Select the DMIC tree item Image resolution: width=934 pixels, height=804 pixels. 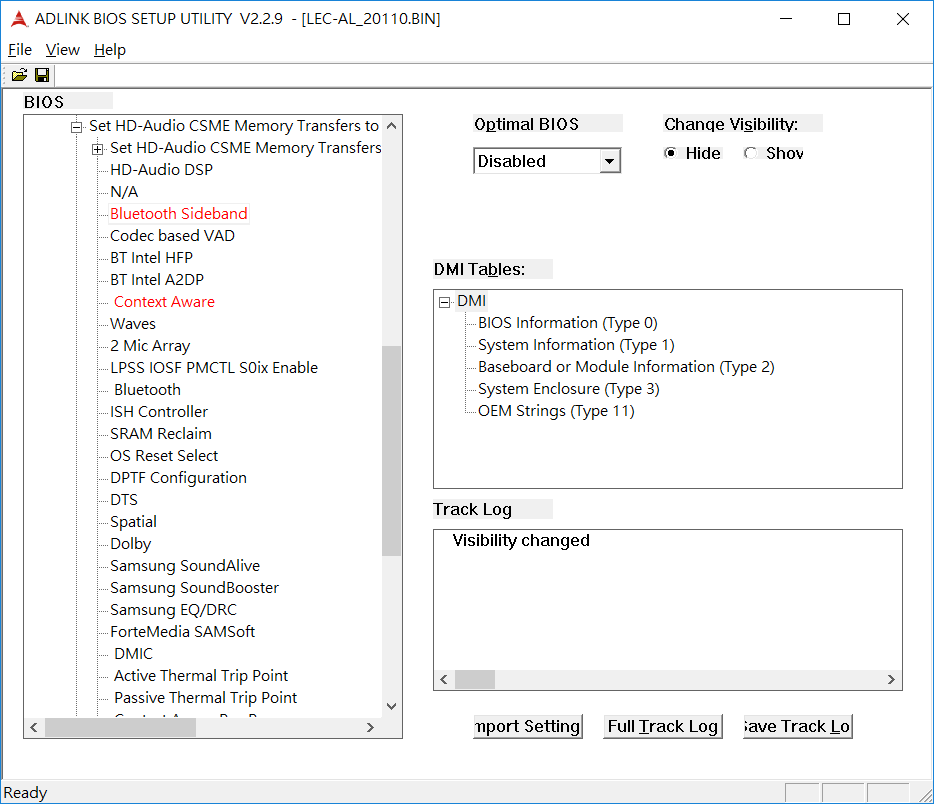pos(133,655)
